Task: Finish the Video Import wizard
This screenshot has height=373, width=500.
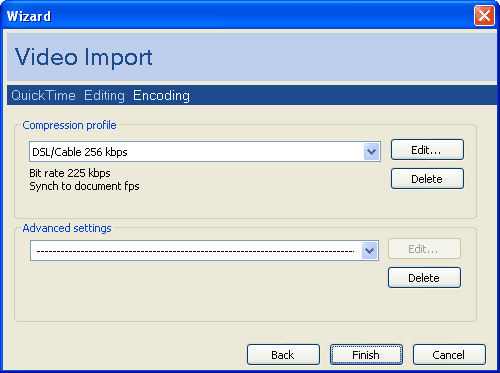Action: click(x=366, y=355)
